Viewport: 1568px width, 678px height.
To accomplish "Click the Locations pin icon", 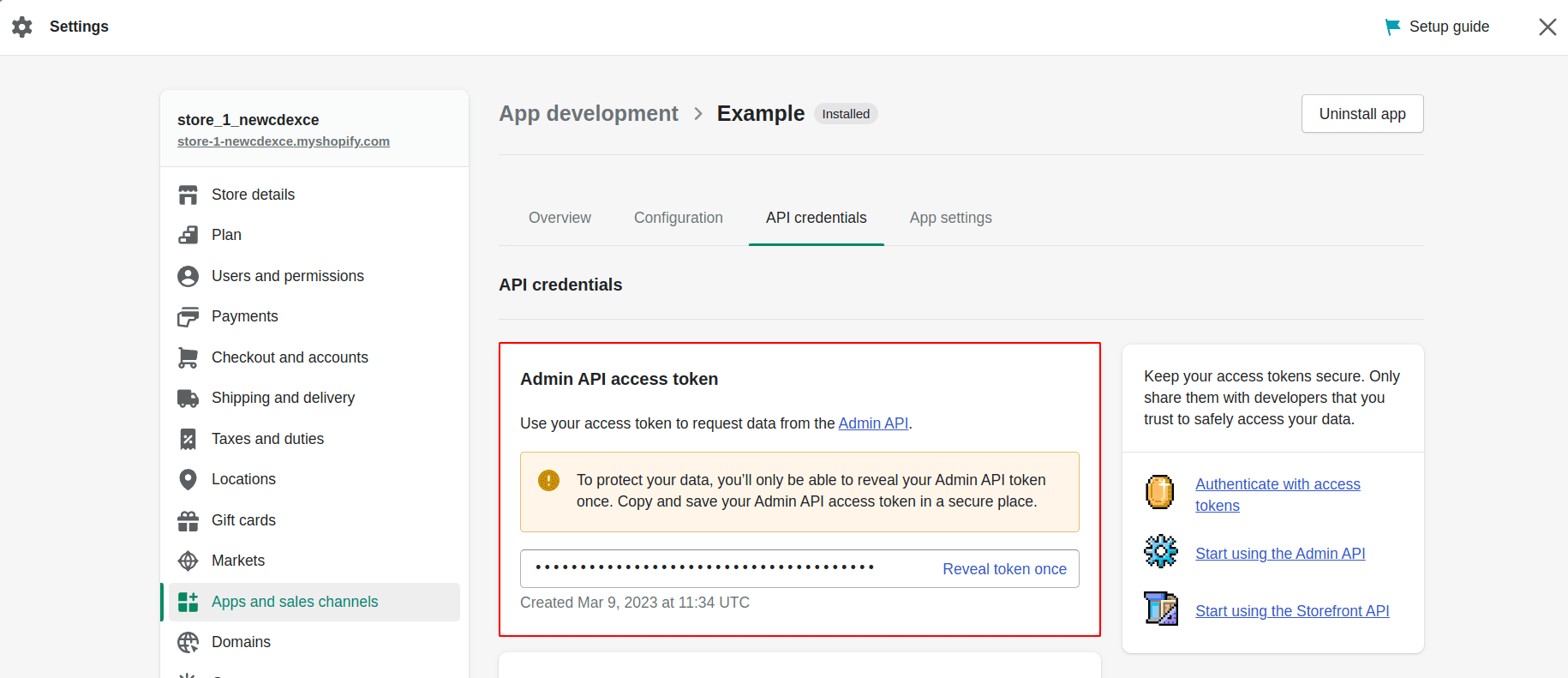I will 188,479.
